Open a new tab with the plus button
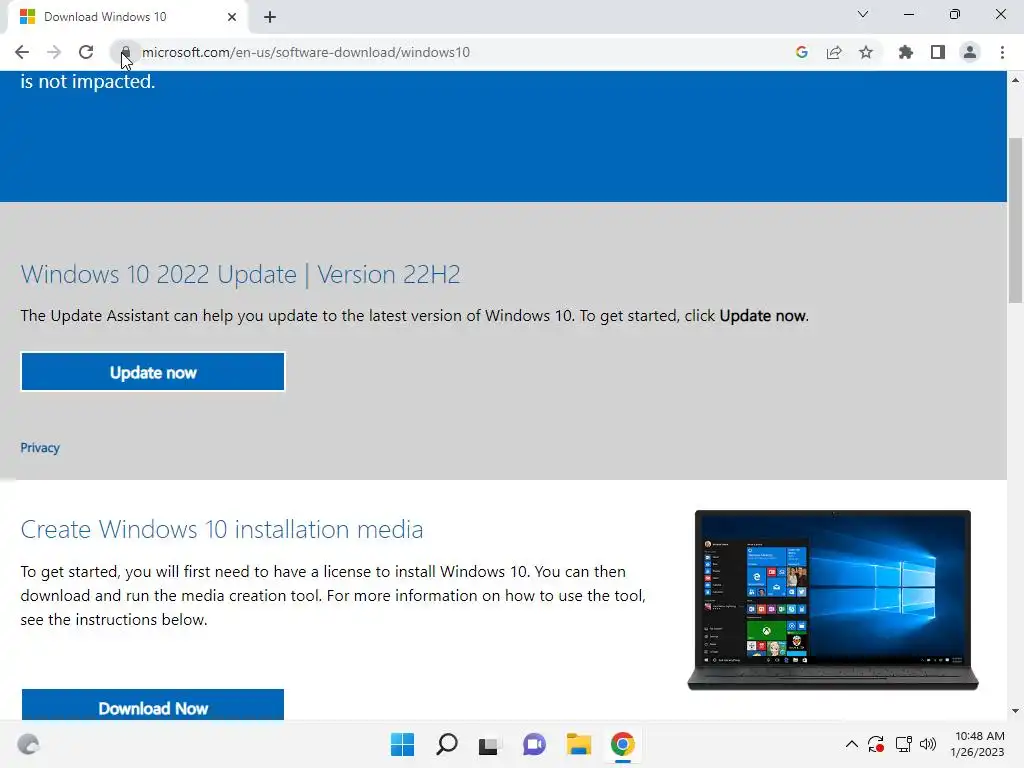 click(x=270, y=17)
